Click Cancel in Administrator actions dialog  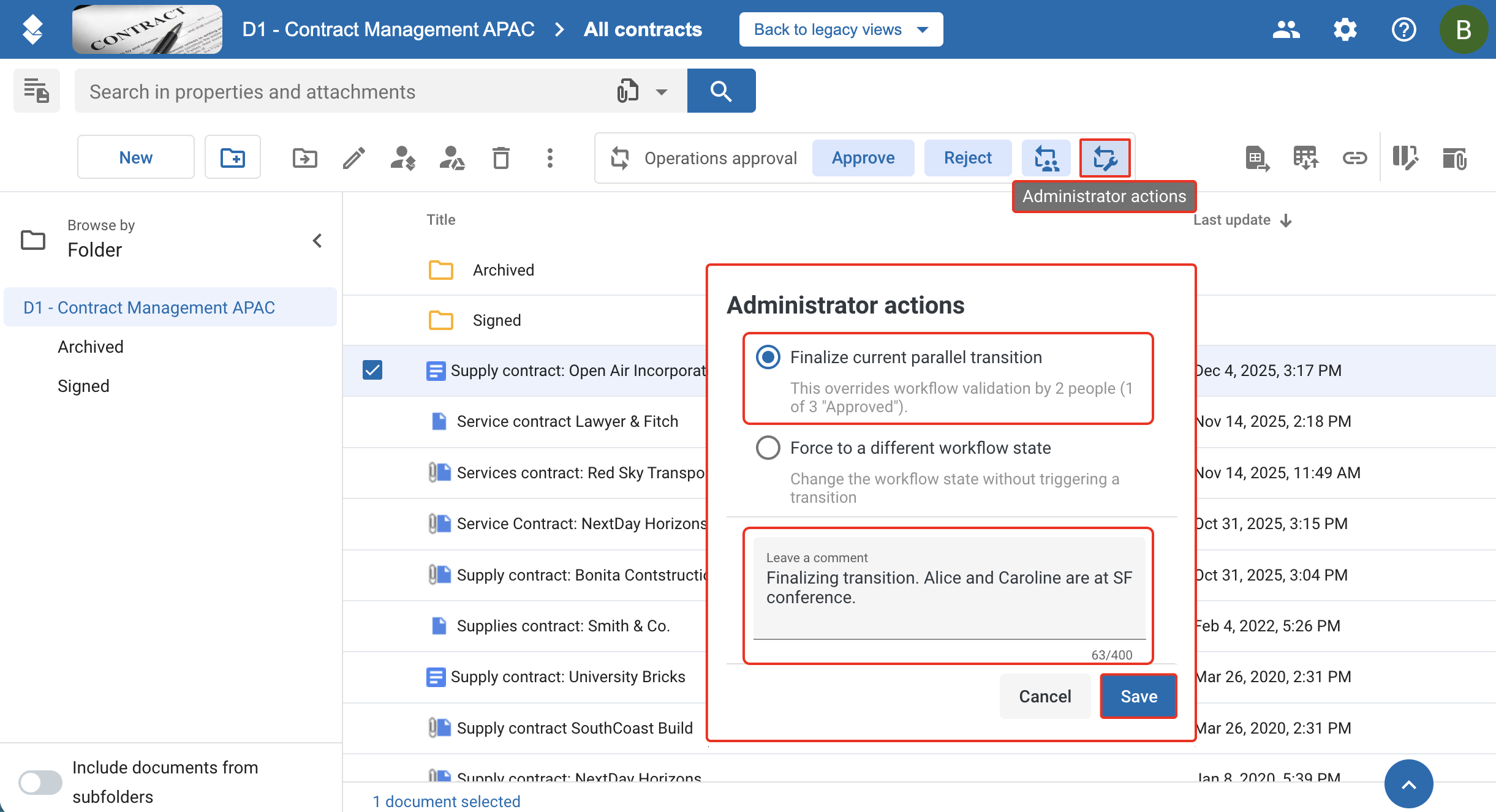coord(1045,696)
